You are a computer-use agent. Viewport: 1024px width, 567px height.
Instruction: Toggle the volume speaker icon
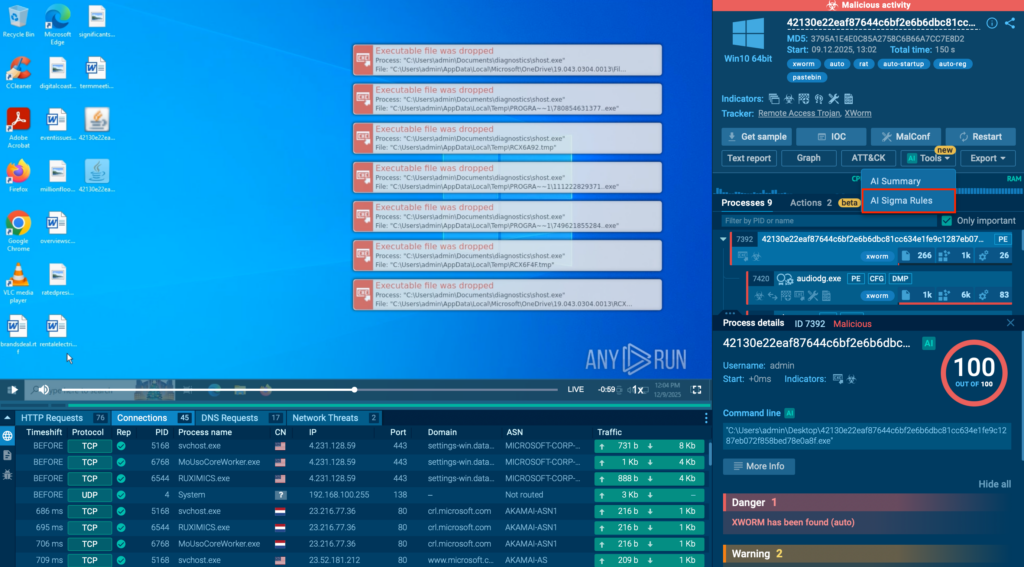click(44, 390)
